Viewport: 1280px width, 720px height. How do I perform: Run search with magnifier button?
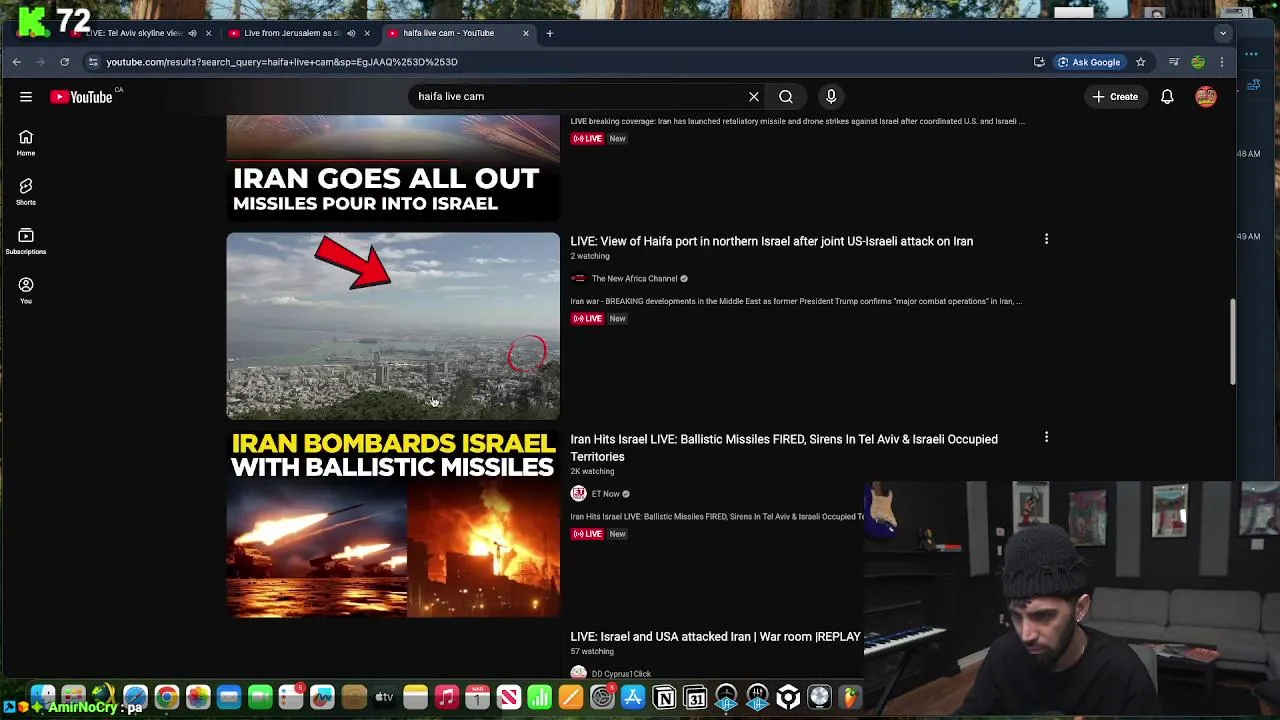point(786,97)
